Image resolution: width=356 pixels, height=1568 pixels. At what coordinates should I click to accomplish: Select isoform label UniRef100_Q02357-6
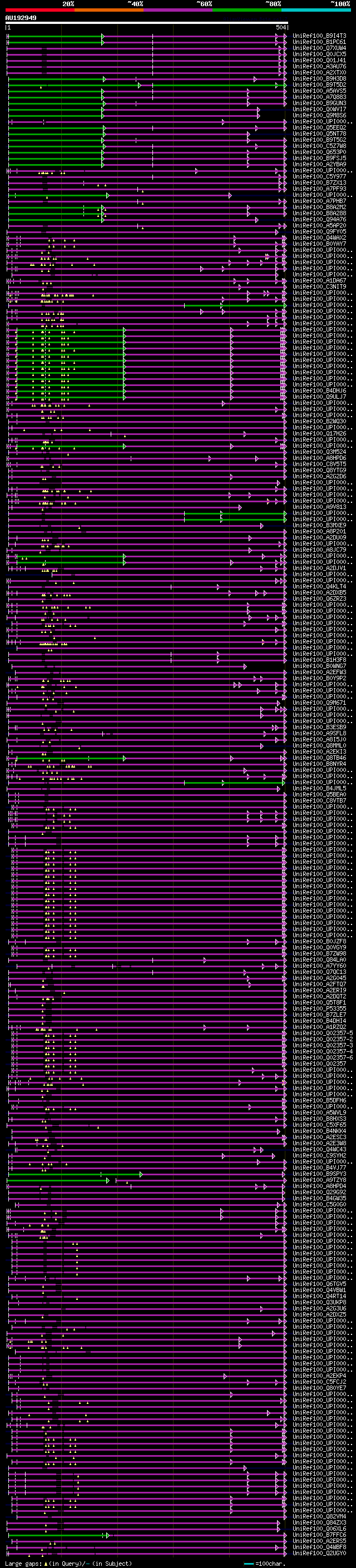pos(323,1057)
